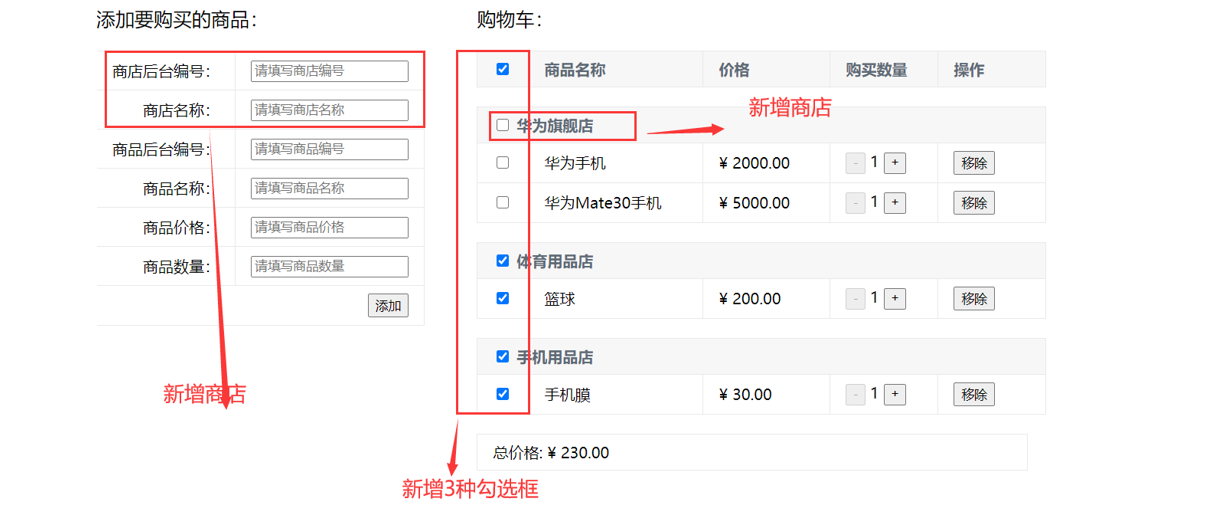Decrease quantity of 华为手机 with minus

pos(856,163)
